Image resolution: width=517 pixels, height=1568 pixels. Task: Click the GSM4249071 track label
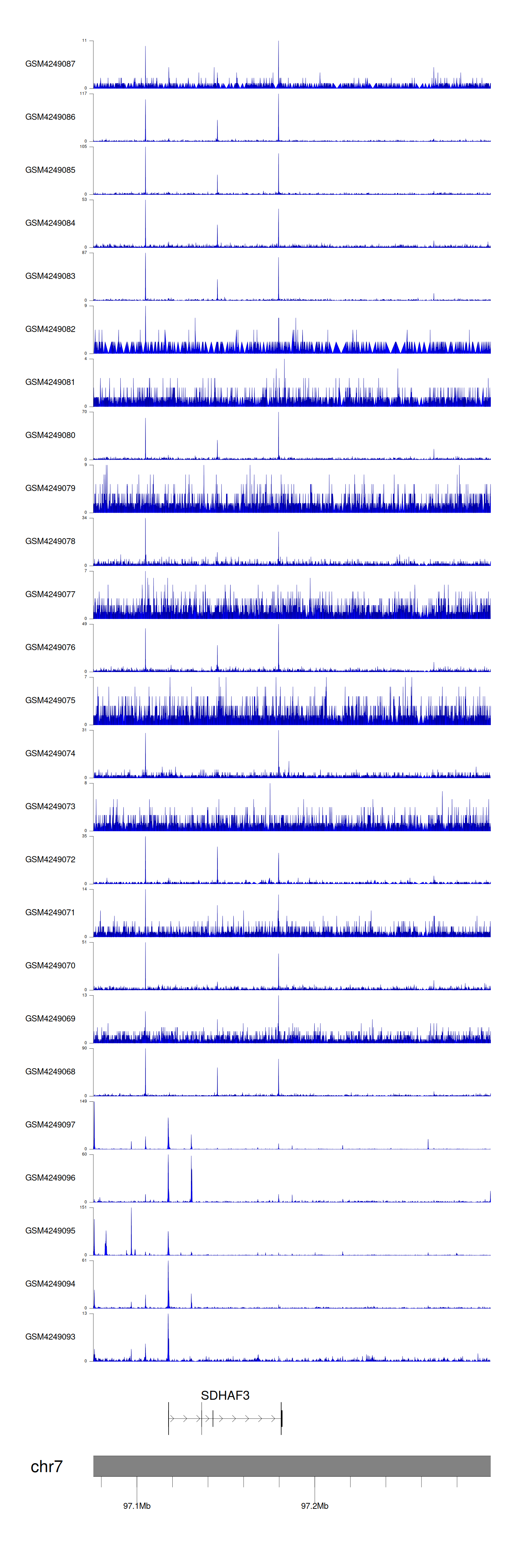(x=50, y=912)
